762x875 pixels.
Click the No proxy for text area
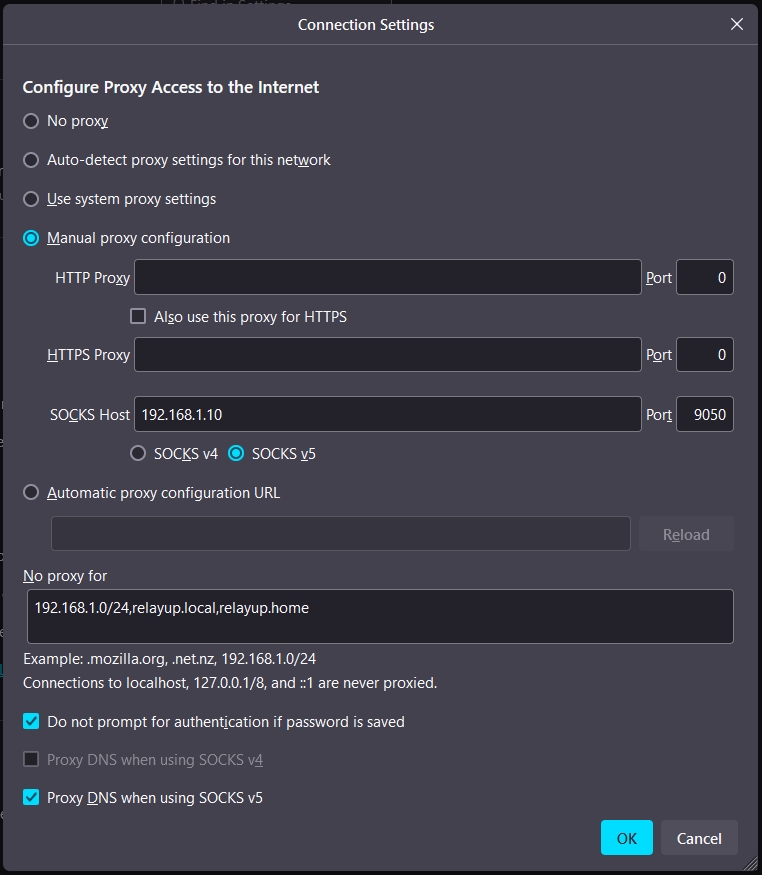coord(380,616)
